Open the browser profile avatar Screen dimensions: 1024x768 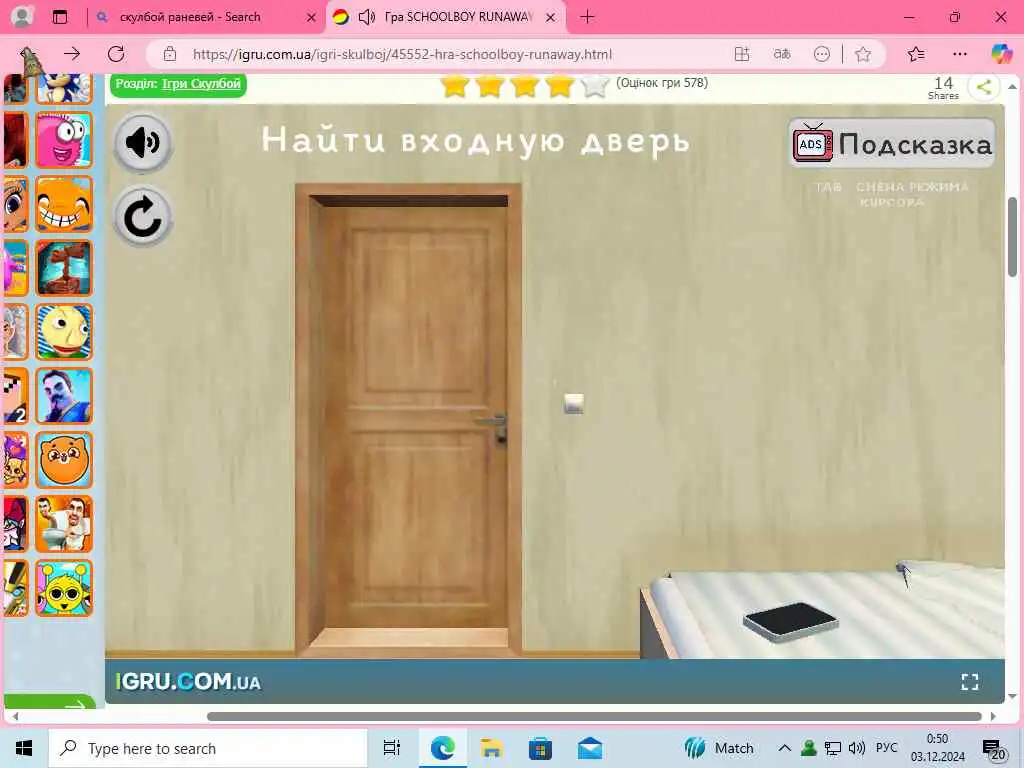coord(22,17)
